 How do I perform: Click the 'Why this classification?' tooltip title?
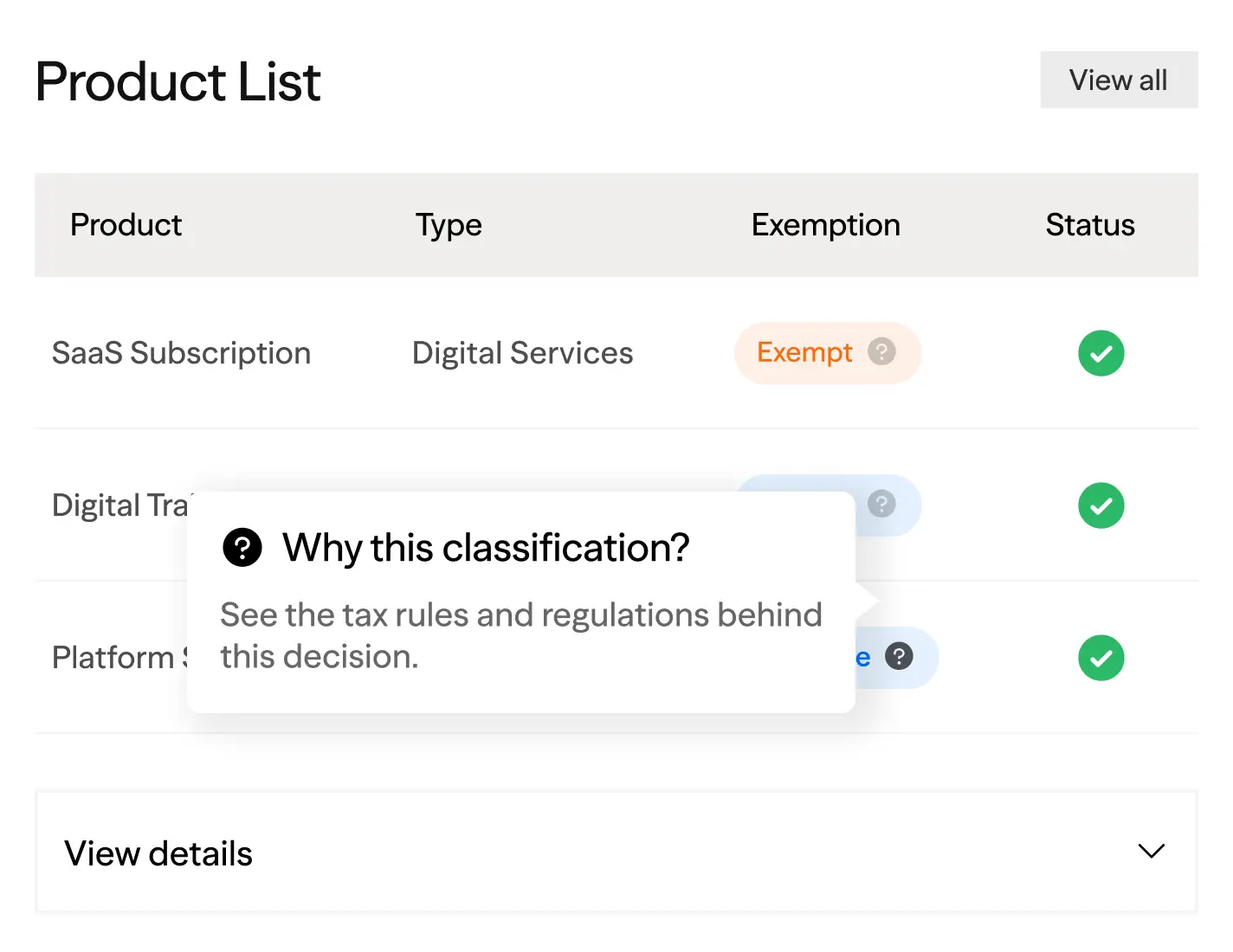point(486,548)
